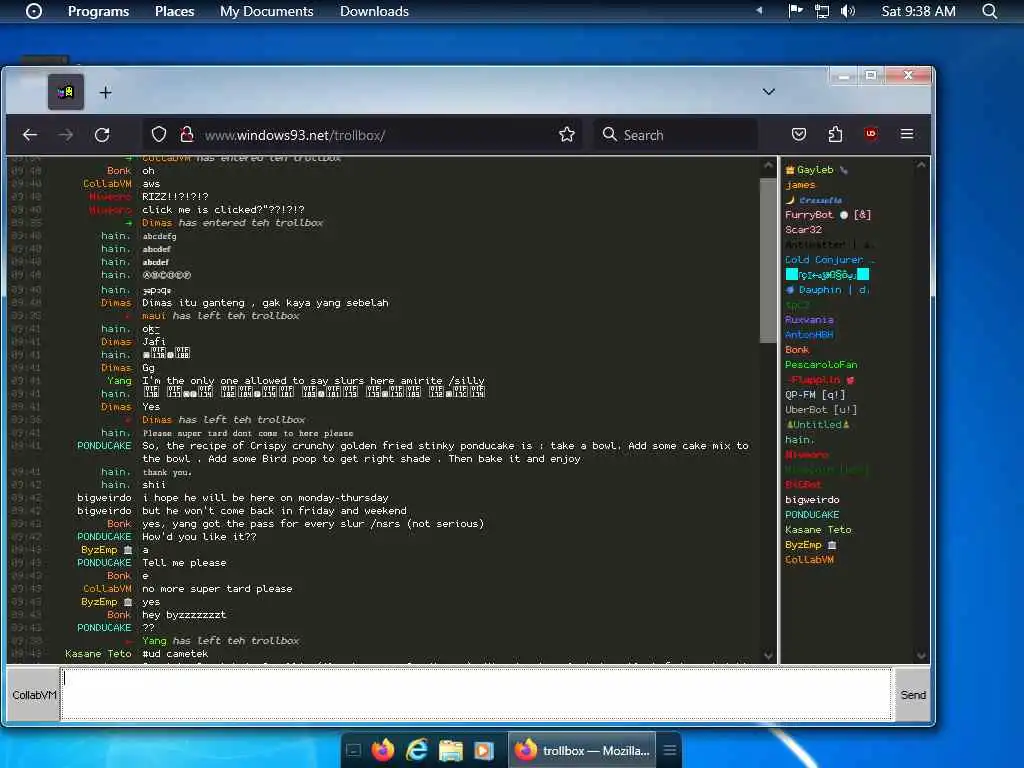Click the padlock site security icon
Viewport: 1024px width, 768px height.
[187, 135]
